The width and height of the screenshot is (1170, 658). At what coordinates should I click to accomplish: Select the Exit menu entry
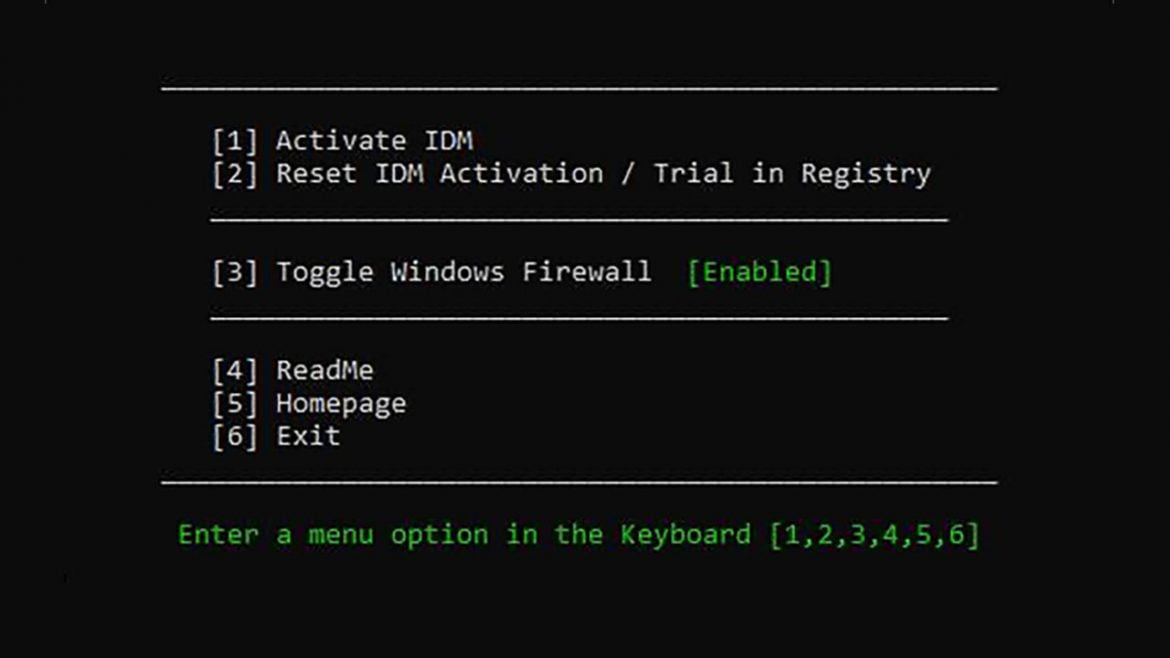(308, 437)
